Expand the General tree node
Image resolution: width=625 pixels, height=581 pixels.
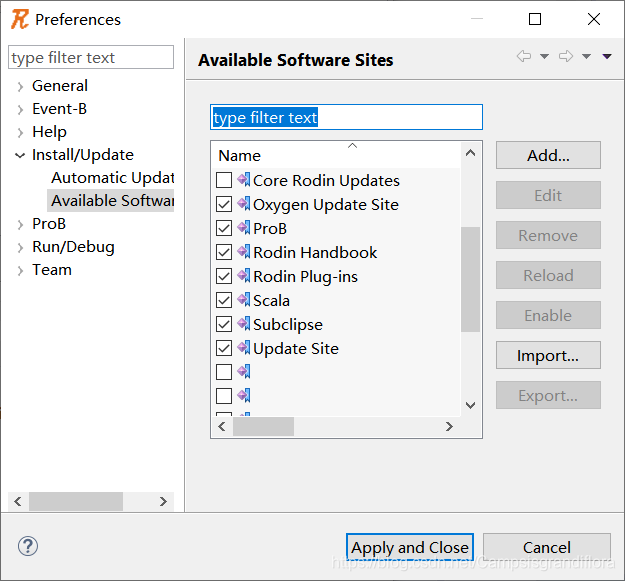[x=20, y=86]
